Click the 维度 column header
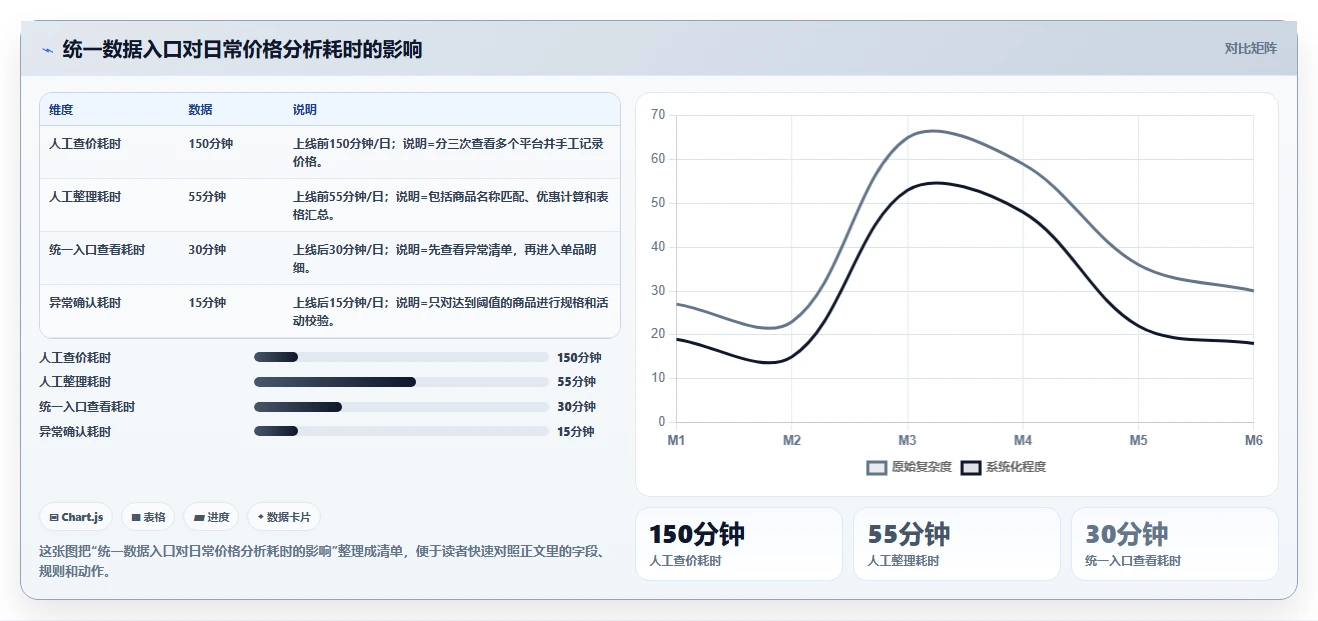Image resolution: width=1318 pixels, height=621 pixels. (x=61, y=110)
